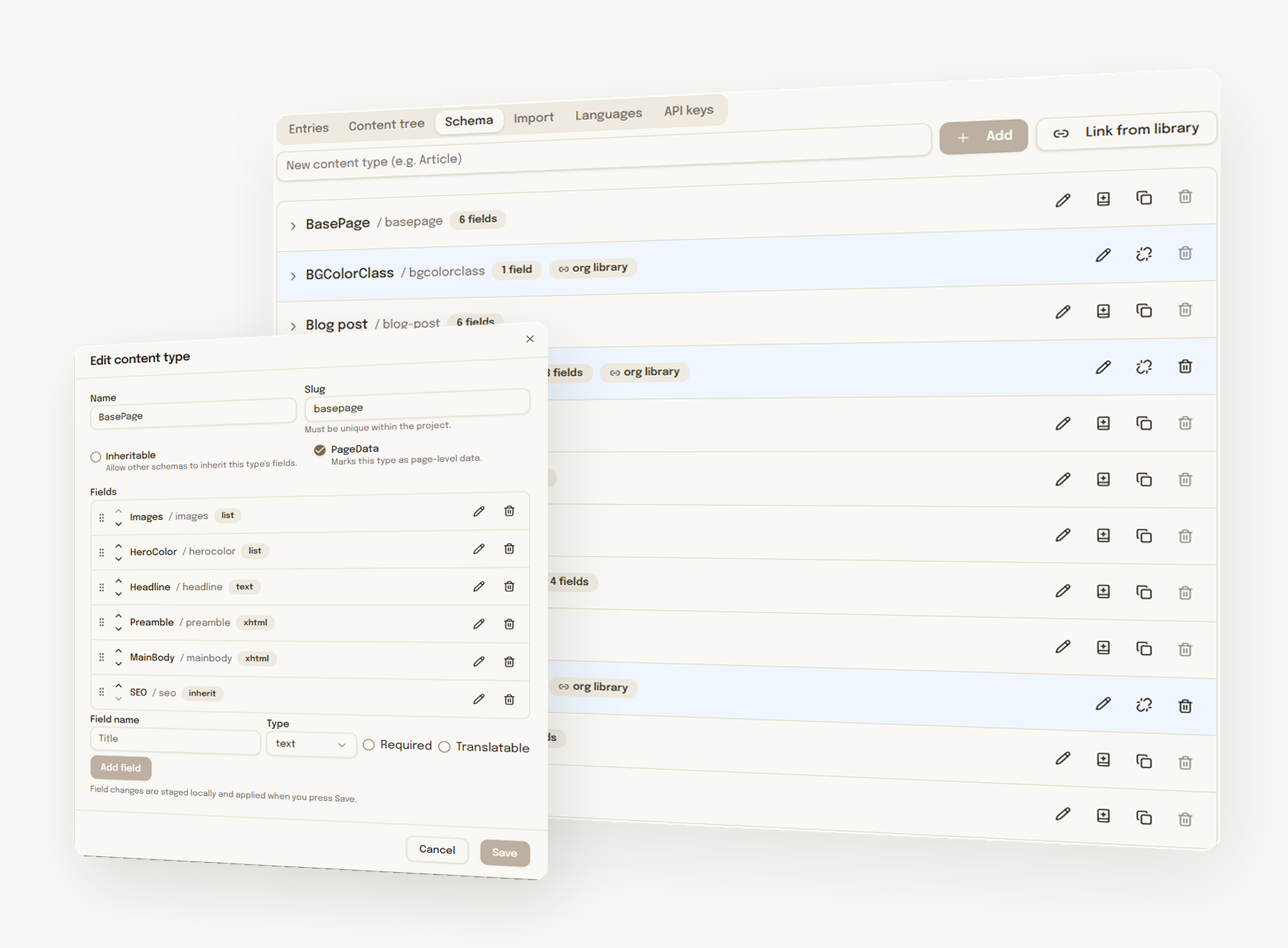Image resolution: width=1288 pixels, height=948 pixels.
Task: Edit the SEO field
Action: pyautogui.click(x=479, y=699)
